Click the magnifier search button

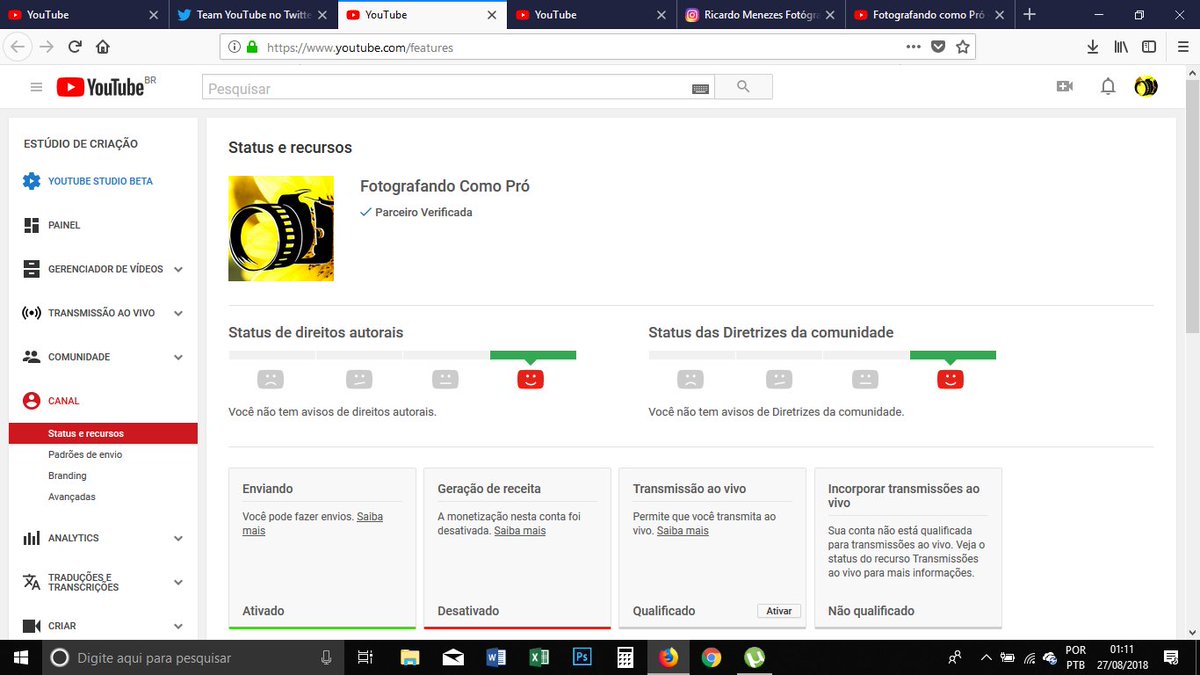743,87
